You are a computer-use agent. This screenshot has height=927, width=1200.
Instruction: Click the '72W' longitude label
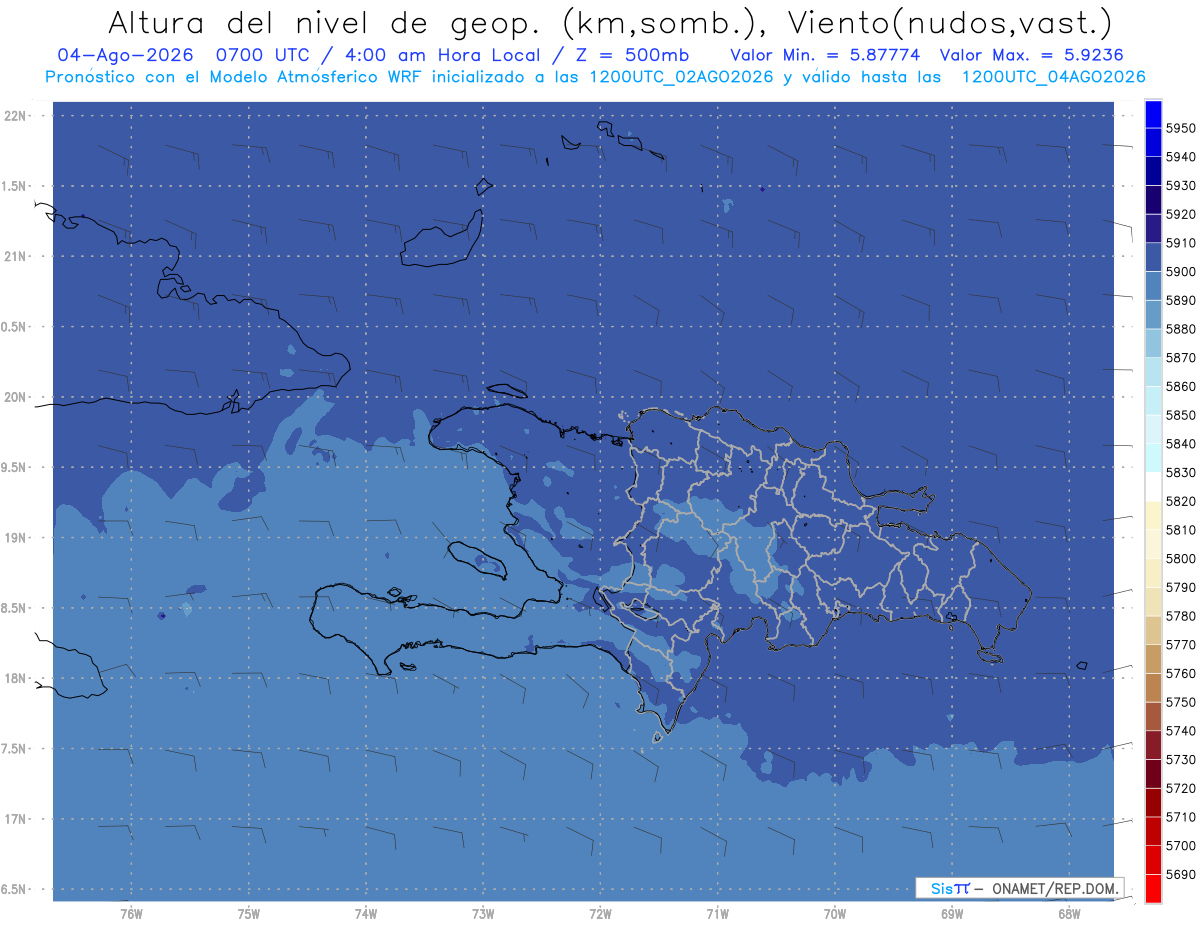click(x=601, y=914)
